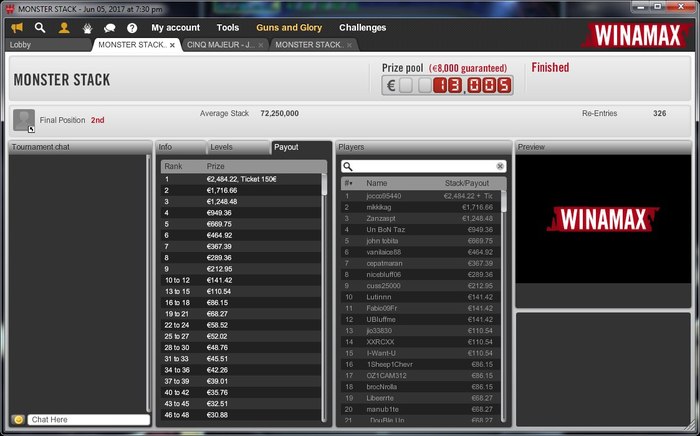700x436 pixels.
Task: Sort players by Stack/Payout column header
Action: pyautogui.click(x=467, y=183)
